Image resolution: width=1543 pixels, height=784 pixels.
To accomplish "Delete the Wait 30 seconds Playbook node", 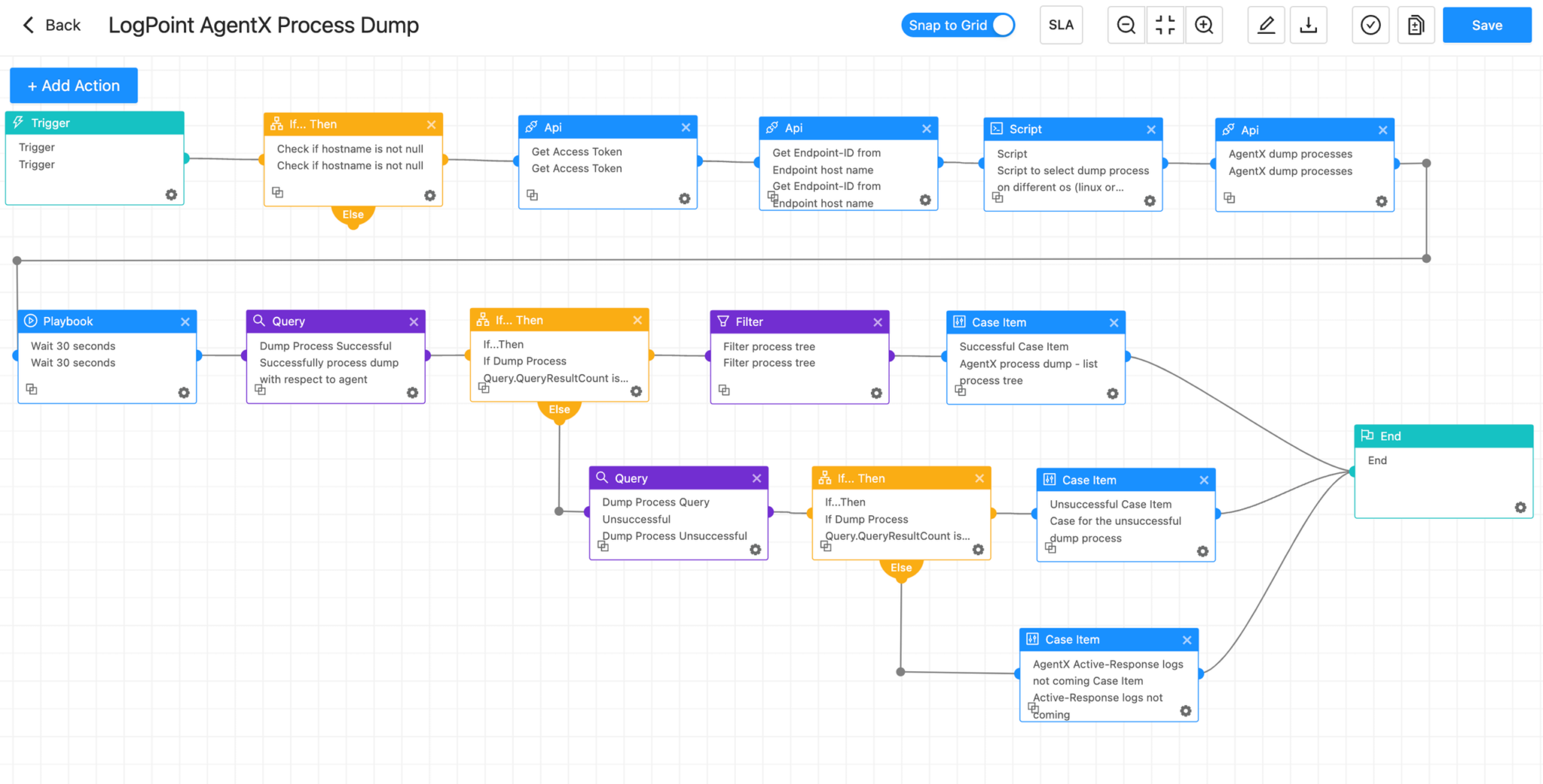I will [x=185, y=322].
